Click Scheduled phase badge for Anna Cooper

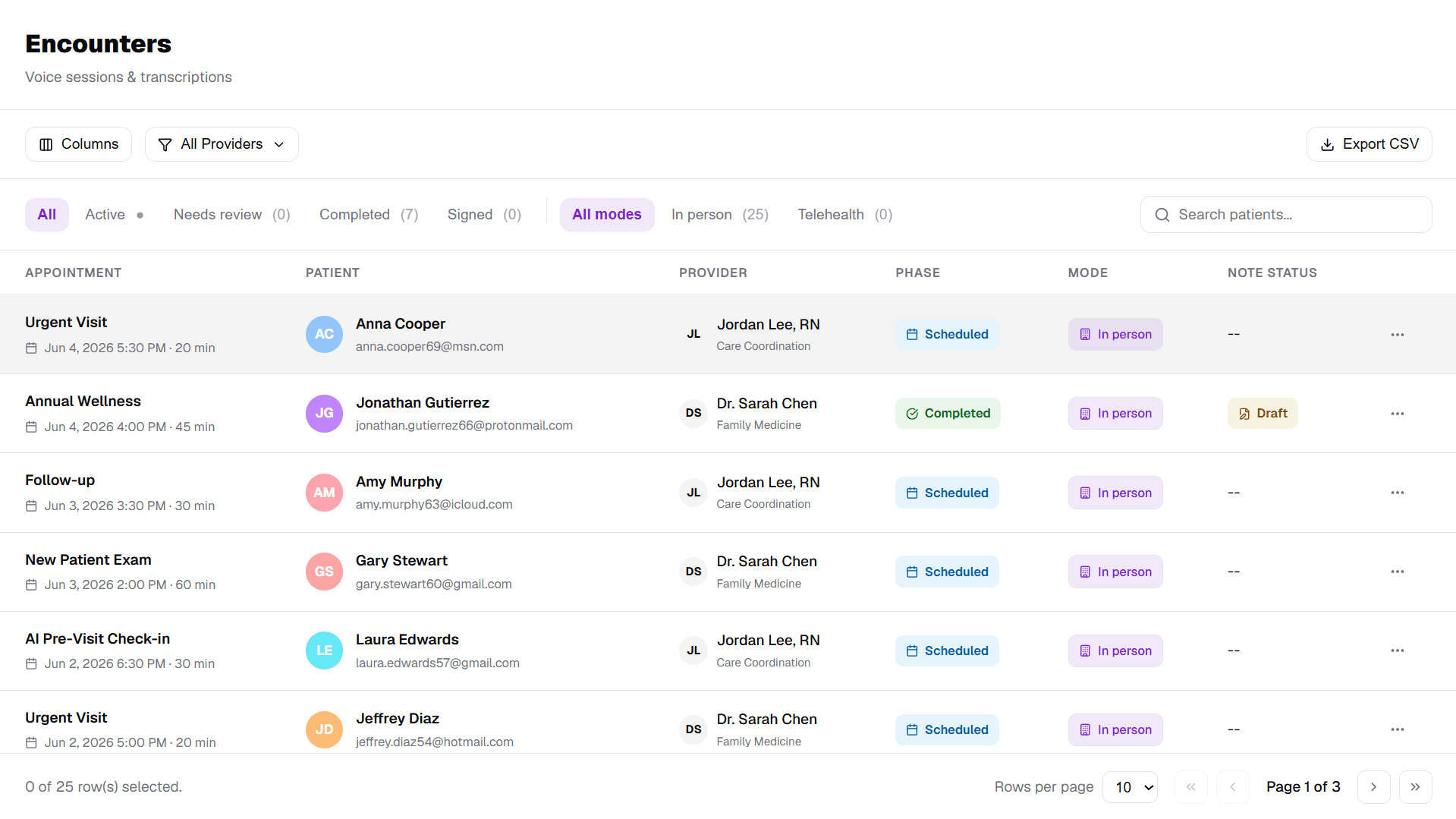pos(947,335)
